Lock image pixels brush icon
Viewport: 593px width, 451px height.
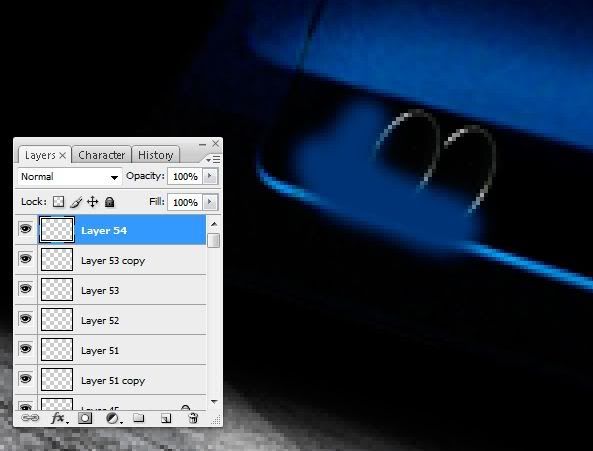point(76,202)
